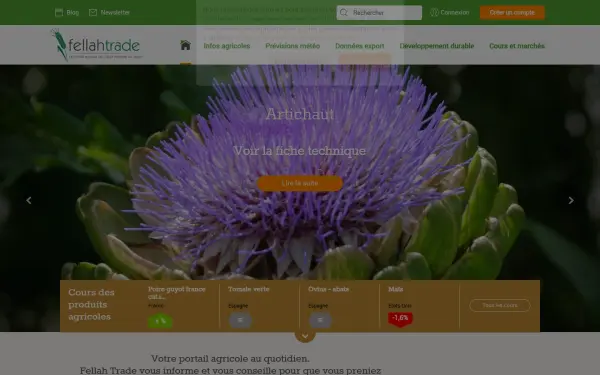Click the Connexion user icon

click(x=434, y=13)
